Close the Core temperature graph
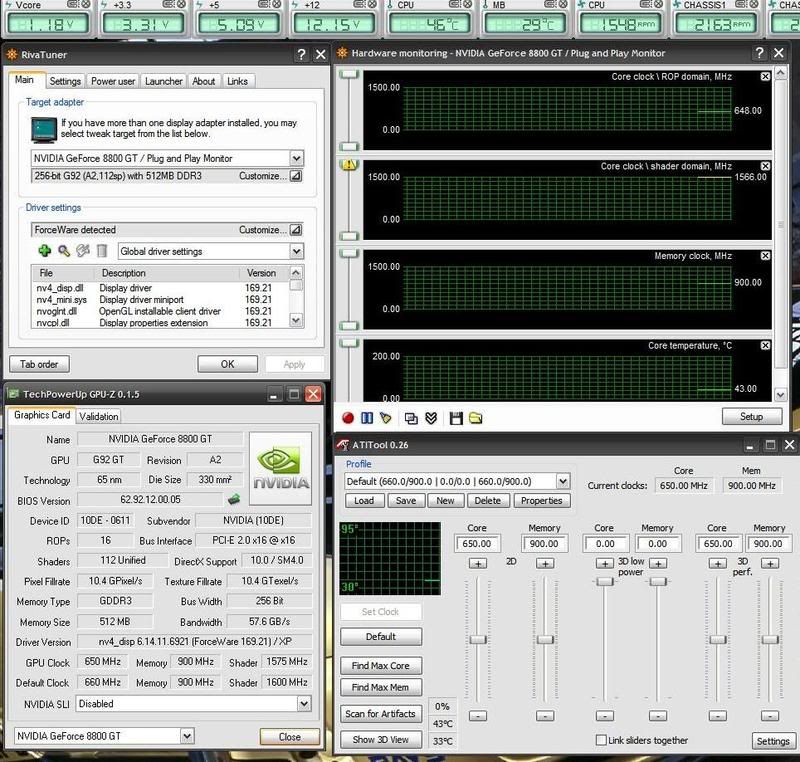This screenshot has height=762, width=800. pos(765,345)
